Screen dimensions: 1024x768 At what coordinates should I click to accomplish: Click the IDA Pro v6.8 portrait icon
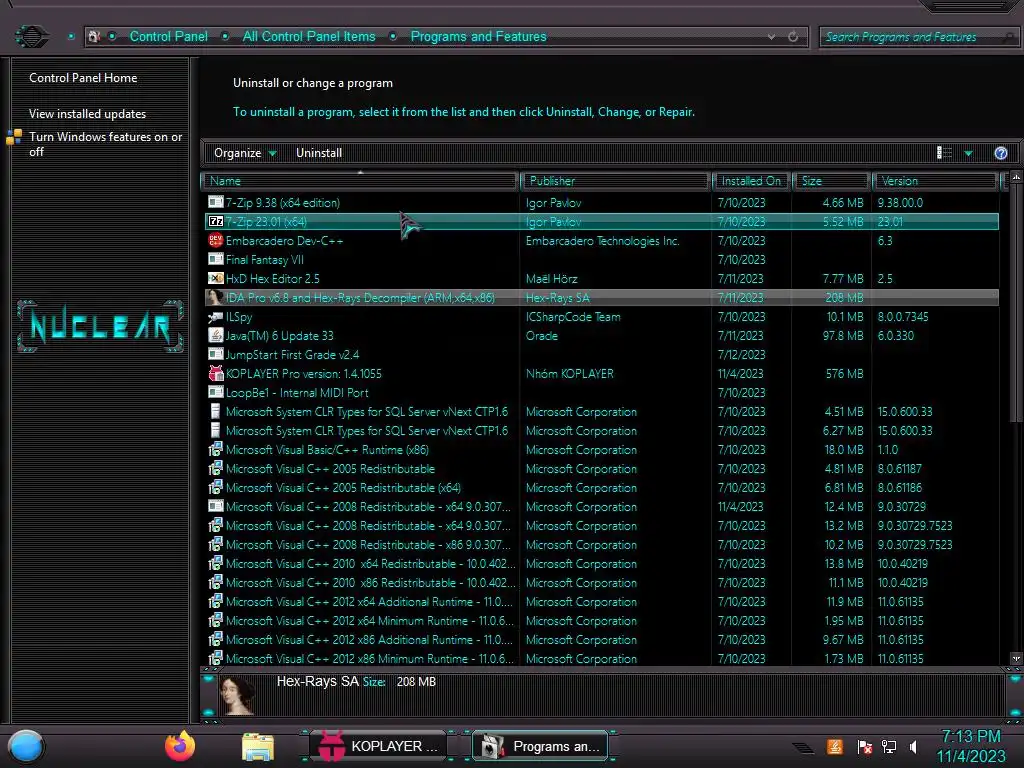[x=216, y=297]
